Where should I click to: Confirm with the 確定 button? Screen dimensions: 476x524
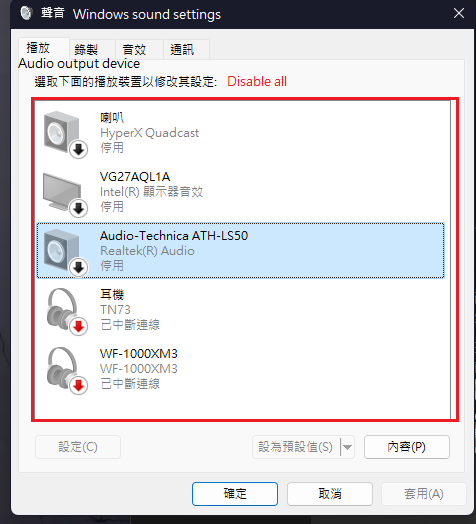[235, 494]
